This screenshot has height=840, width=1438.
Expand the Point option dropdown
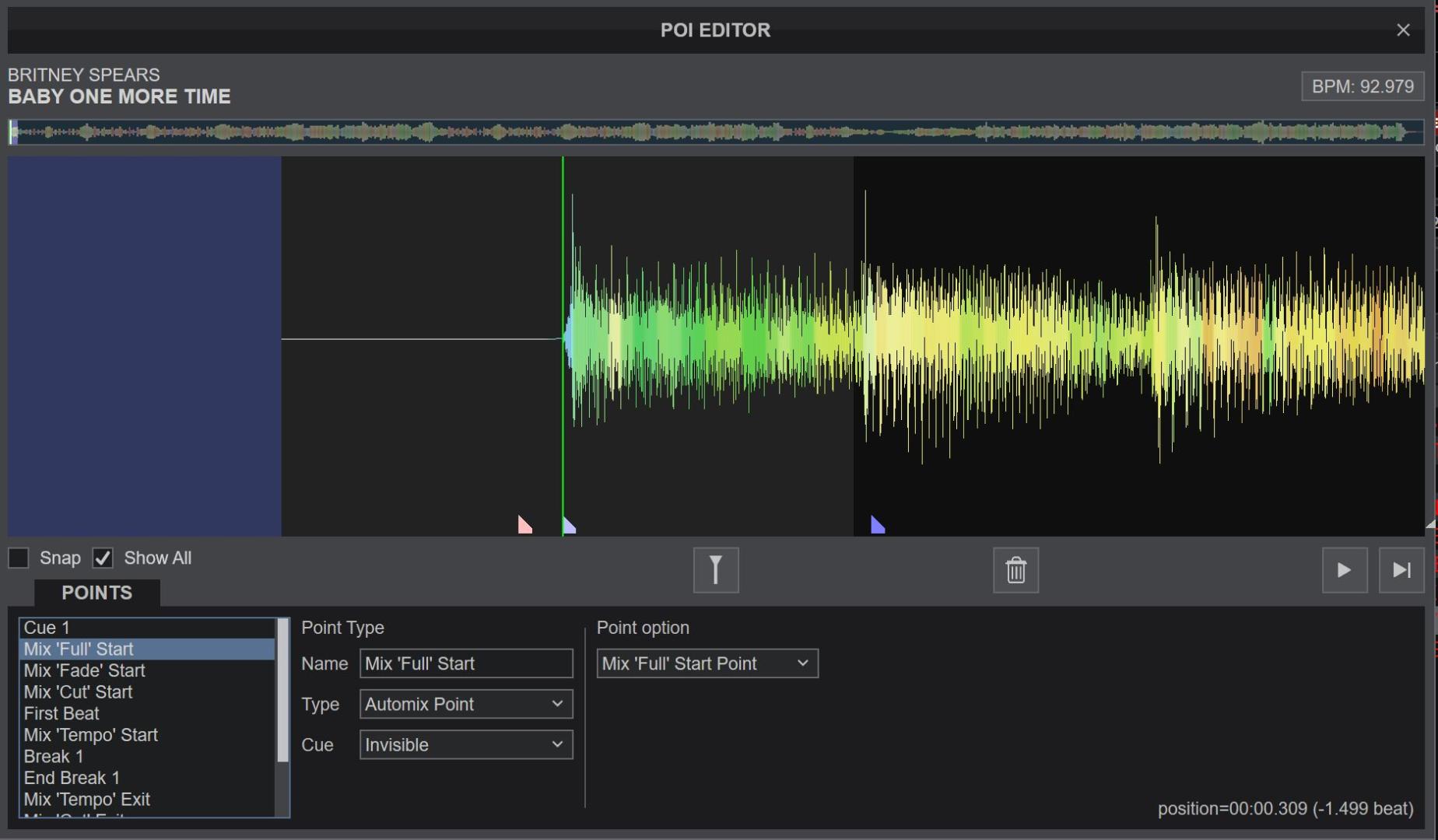pyautogui.click(x=707, y=663)
